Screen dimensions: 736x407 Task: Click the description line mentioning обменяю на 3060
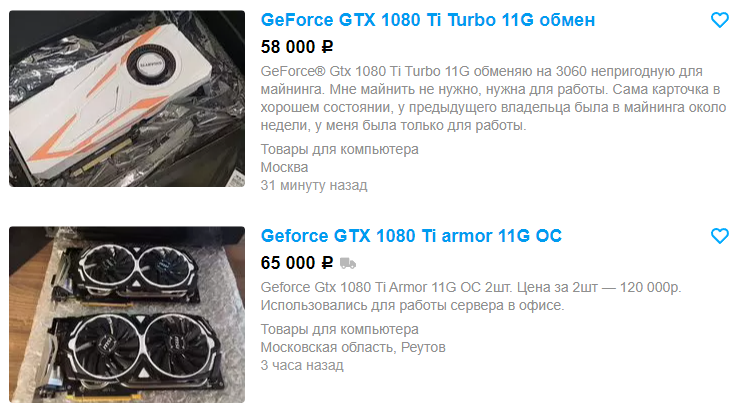pos(482,71)
